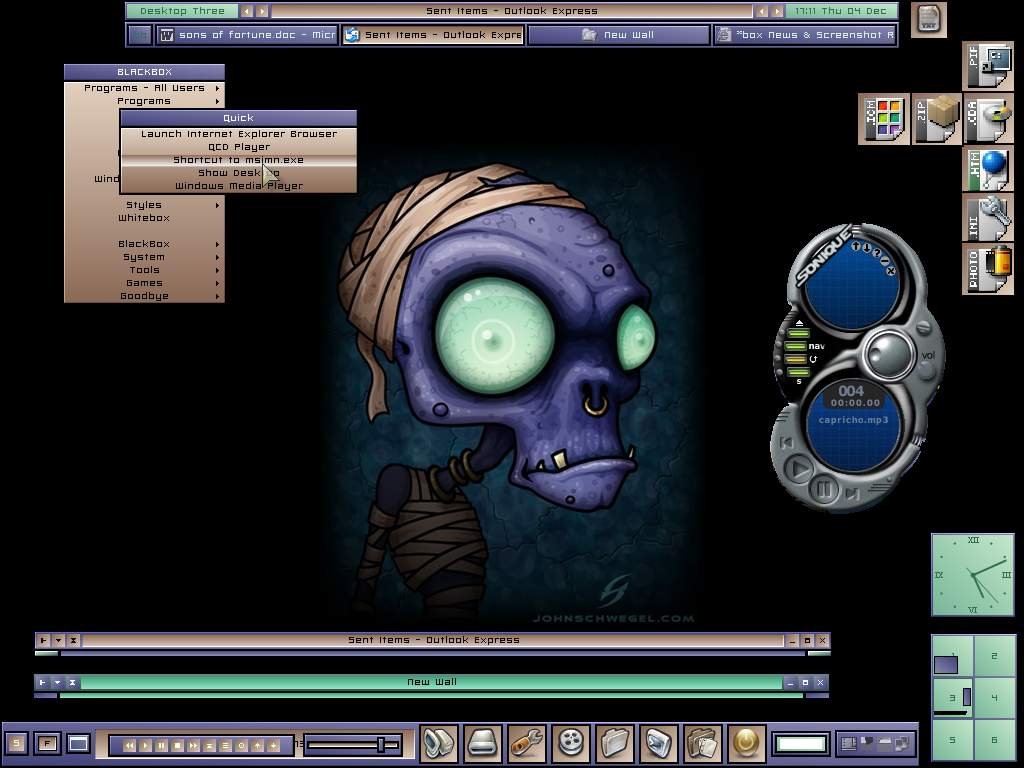The height and width of the screenshot is (768, 1024).
Task: Select Shortcut to msimn.exe
Action: (x=238, y=160)
